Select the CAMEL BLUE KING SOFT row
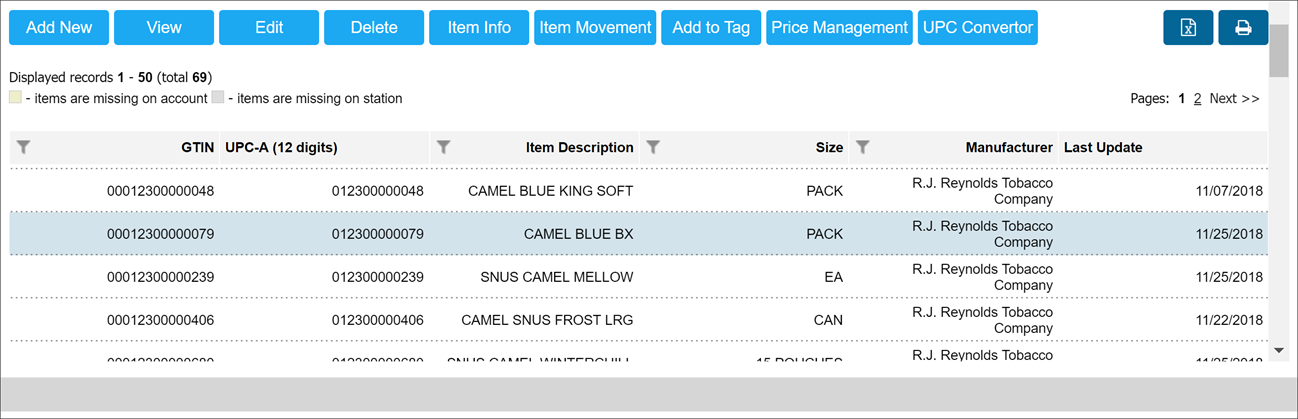The height and width of the screenshot is (419, 1298). tap(639, 190)
